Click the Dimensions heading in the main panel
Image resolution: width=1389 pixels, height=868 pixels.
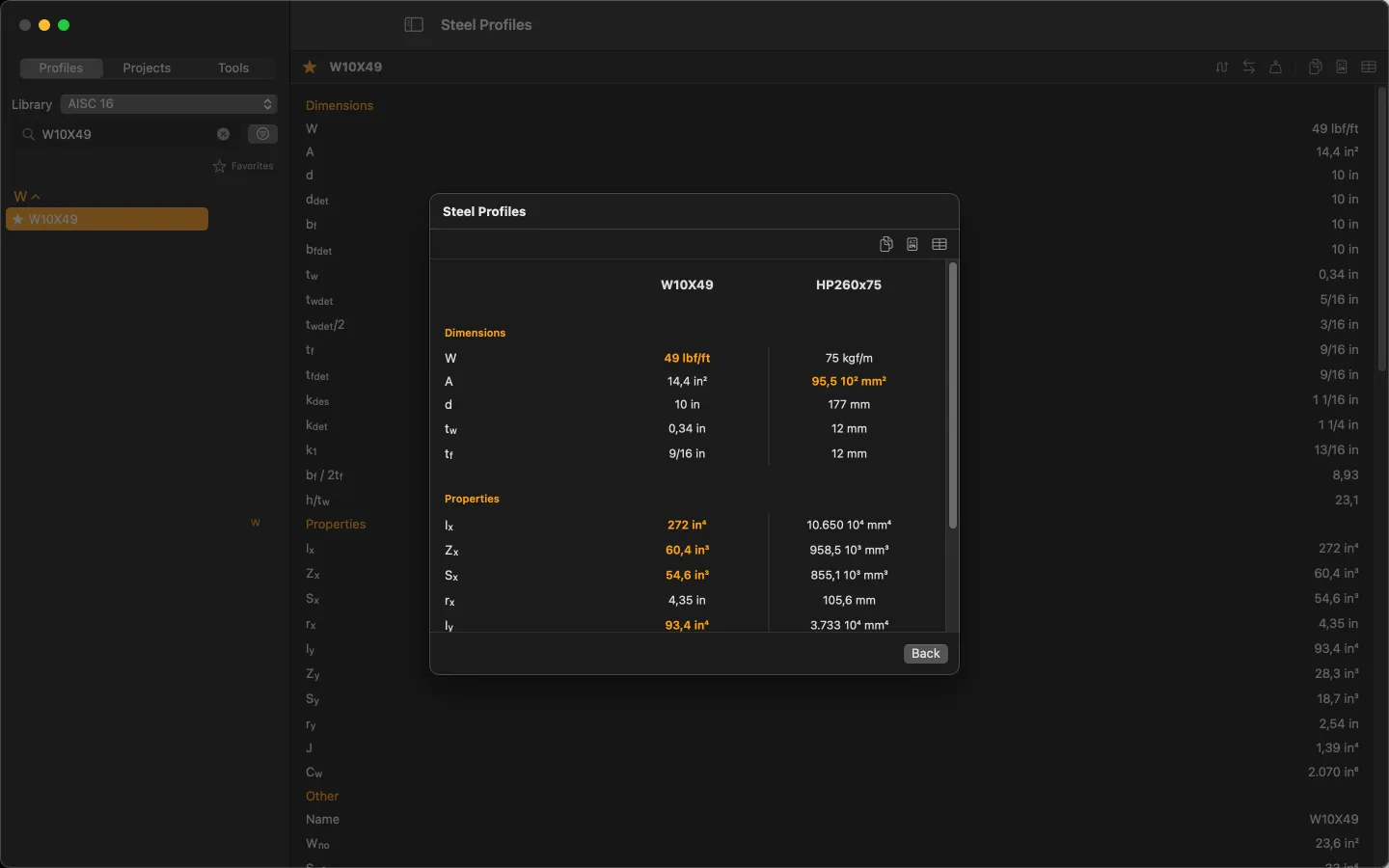(340, 105)
